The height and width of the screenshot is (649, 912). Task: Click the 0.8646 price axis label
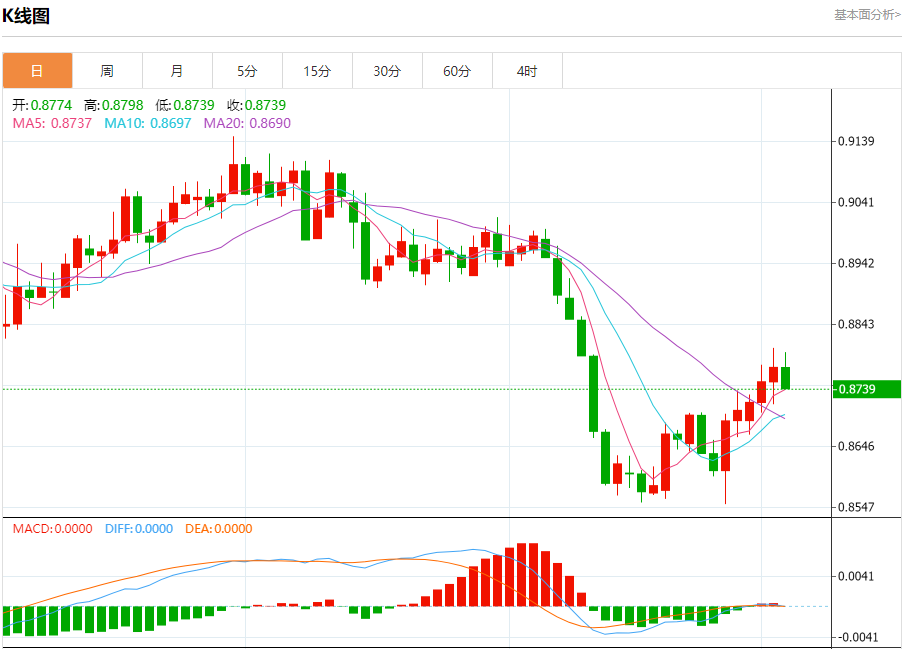point(856,447)
